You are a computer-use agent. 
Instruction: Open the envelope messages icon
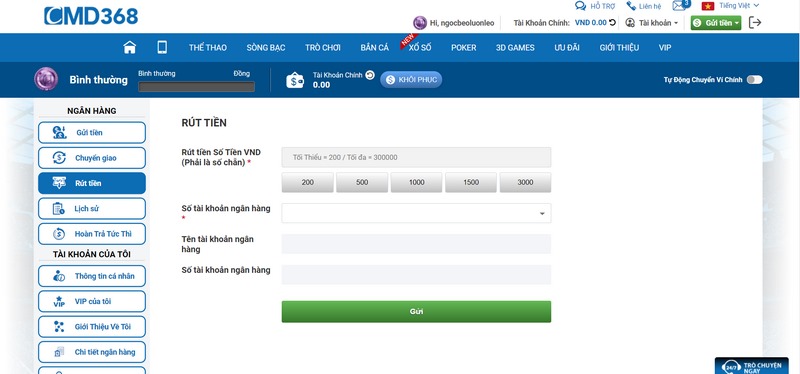click(679, 6)
